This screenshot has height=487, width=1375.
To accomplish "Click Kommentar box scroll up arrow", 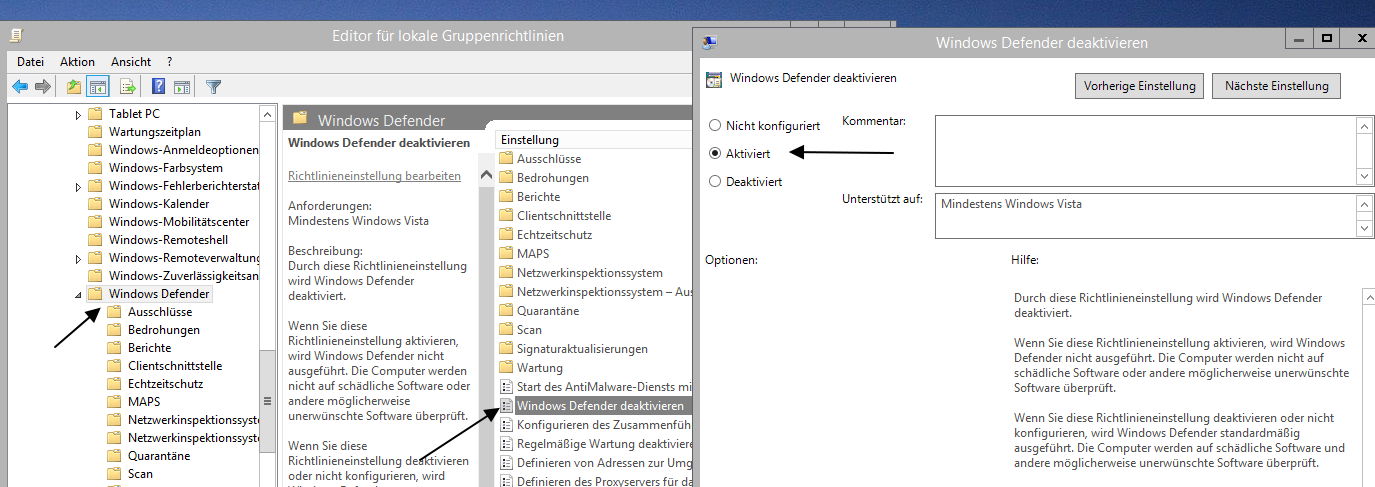I will coord(1365,125).
